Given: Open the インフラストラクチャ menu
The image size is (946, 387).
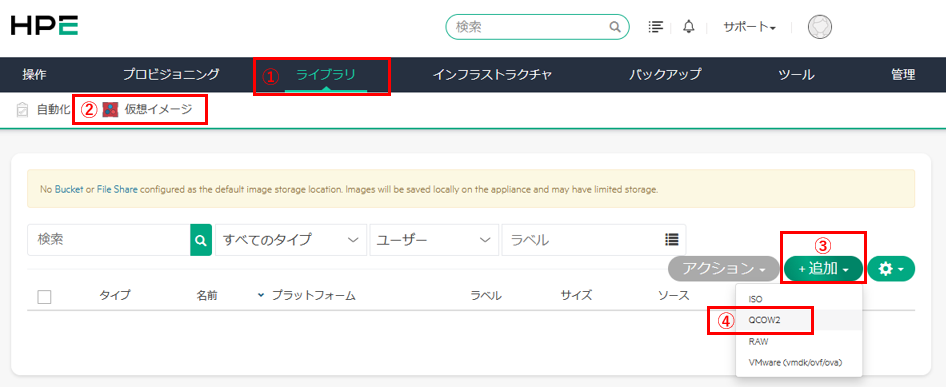Looking at the screenshot, I should point(492,75).
